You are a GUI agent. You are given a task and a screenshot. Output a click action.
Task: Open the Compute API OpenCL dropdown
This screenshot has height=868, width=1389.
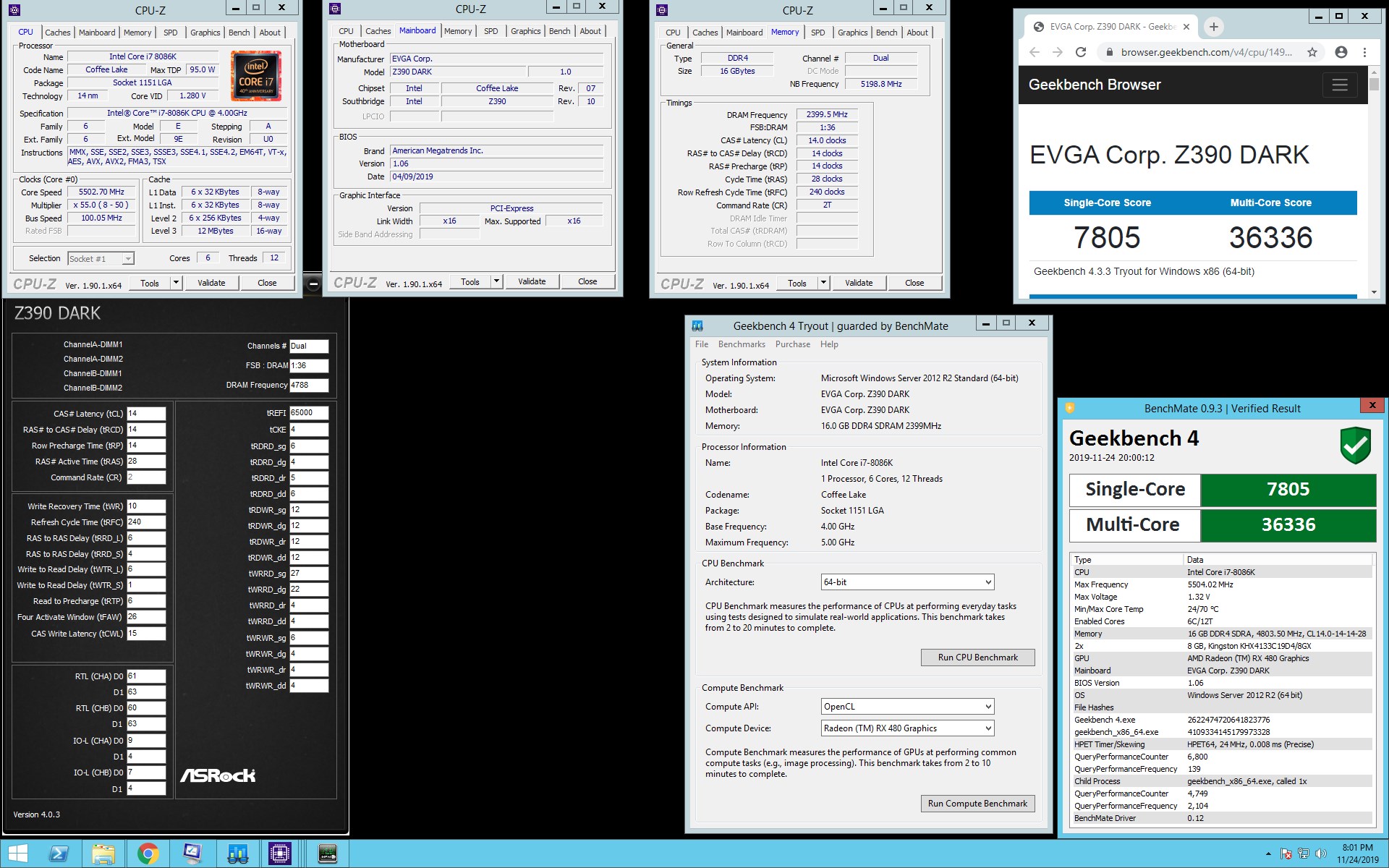tap(907, 707)
